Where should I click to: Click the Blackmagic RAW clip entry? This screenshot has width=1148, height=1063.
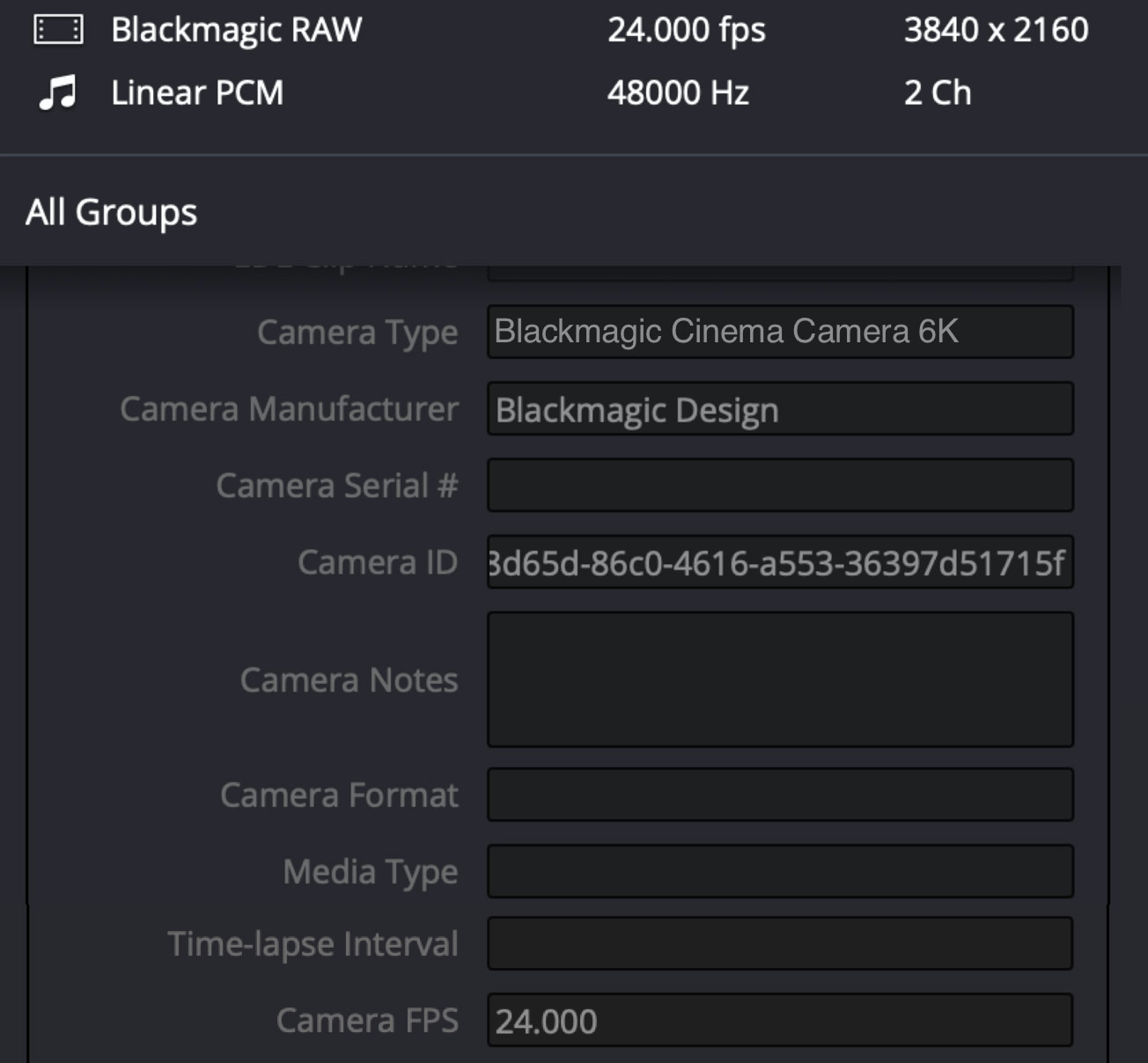(236, 29)
